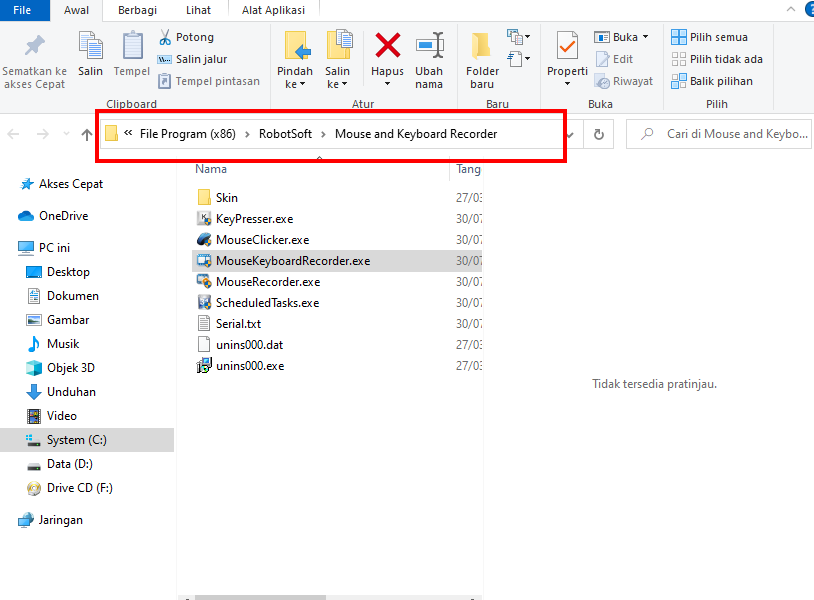Select Serial.txt file

238,324
